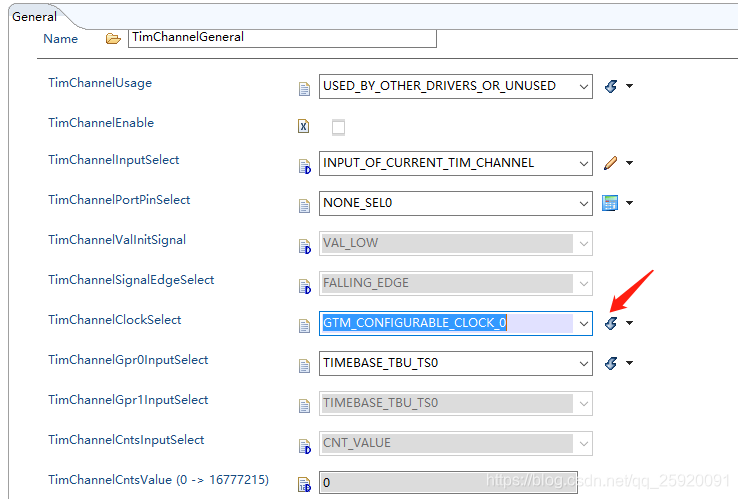This screenshot has width=738, height=499.
Task: Click the TimChannelGpr1InputSelect label
Action: click(x=128, y=400)
